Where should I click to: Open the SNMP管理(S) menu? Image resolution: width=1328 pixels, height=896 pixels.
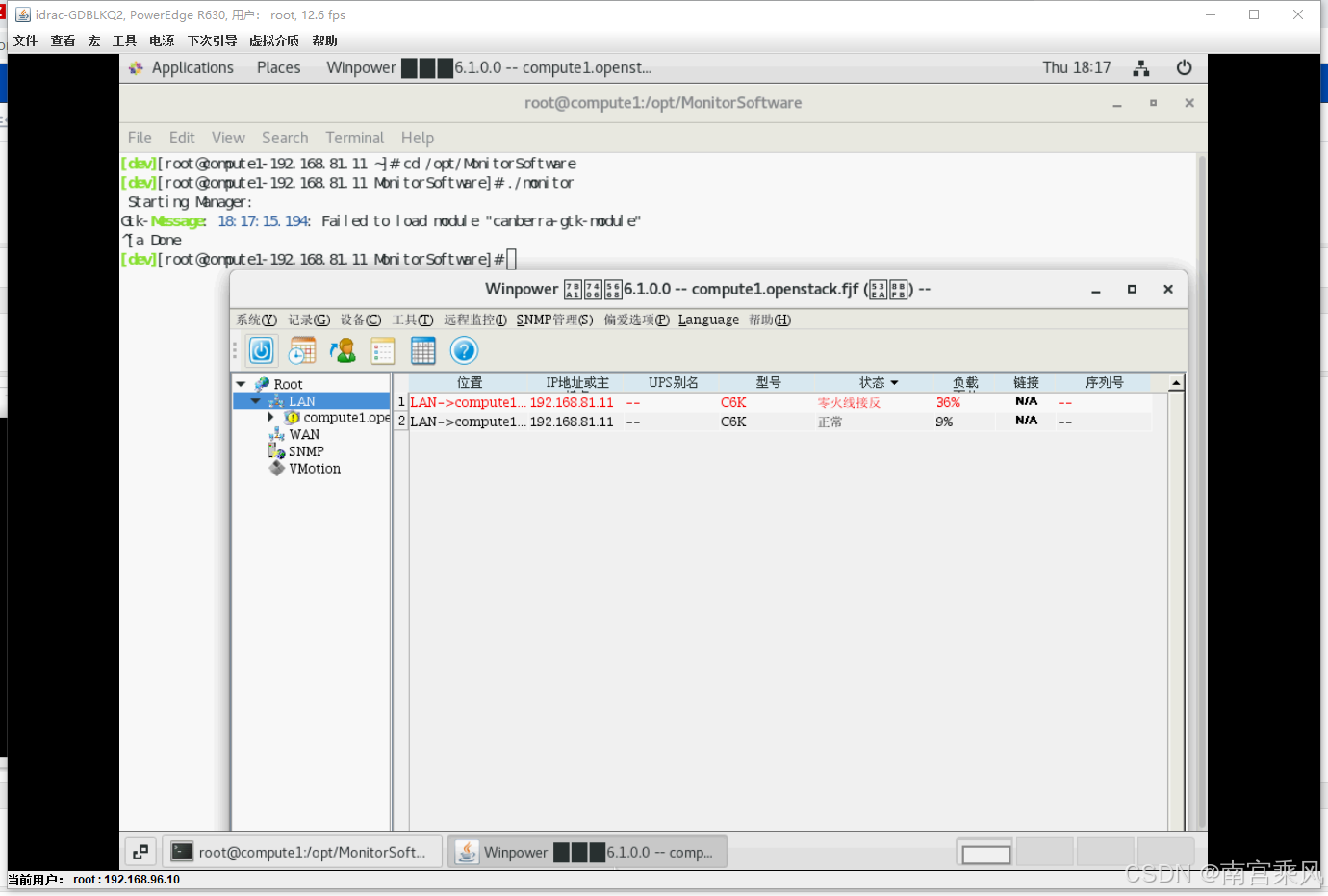pos(555,320)
